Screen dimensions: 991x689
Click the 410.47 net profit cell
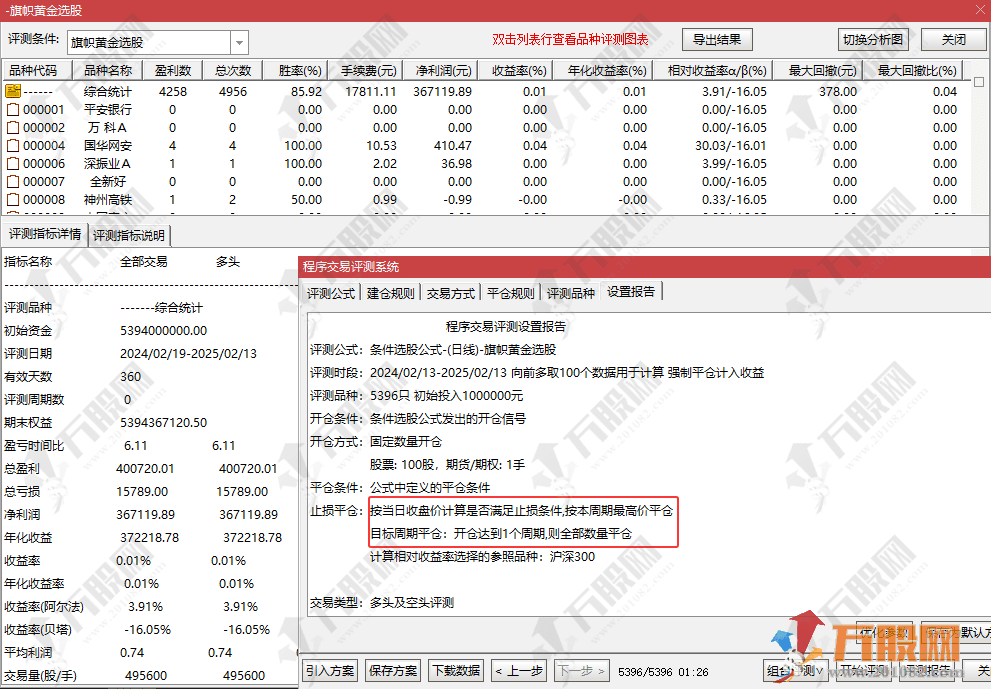(x=453, y=145)
